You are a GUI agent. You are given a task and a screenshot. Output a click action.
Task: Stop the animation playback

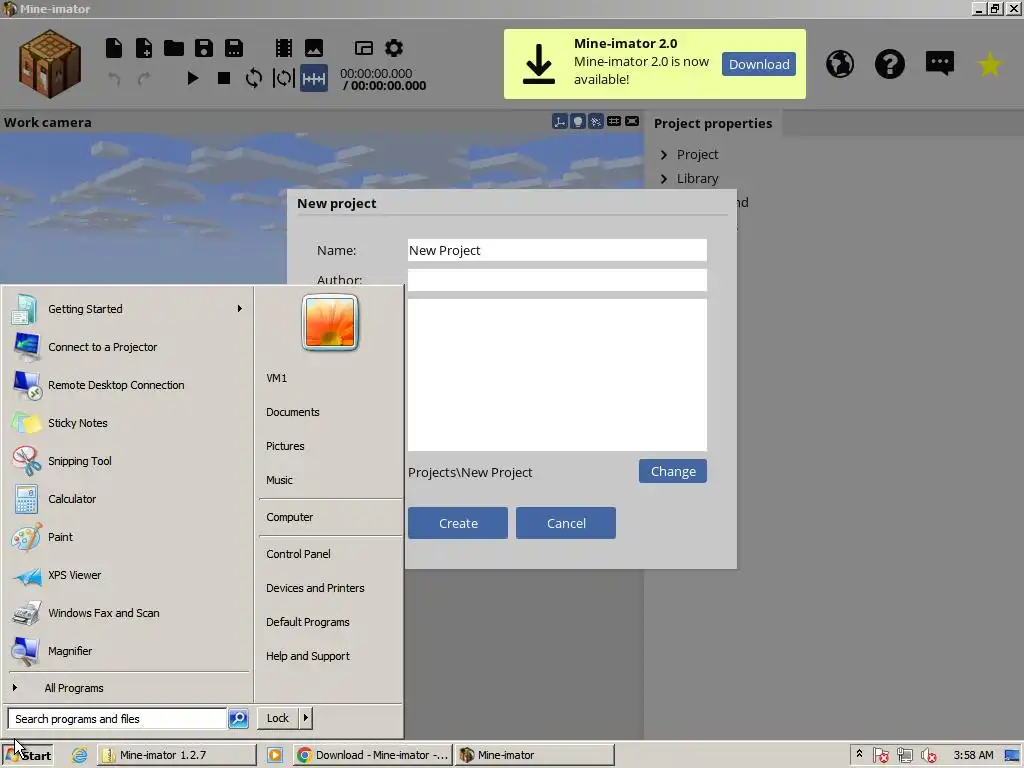(x=223, y=78)
